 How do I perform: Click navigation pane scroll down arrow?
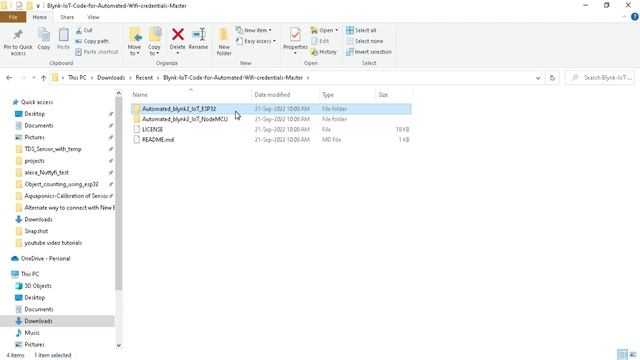pyautogui.click(x=119, y=345)
